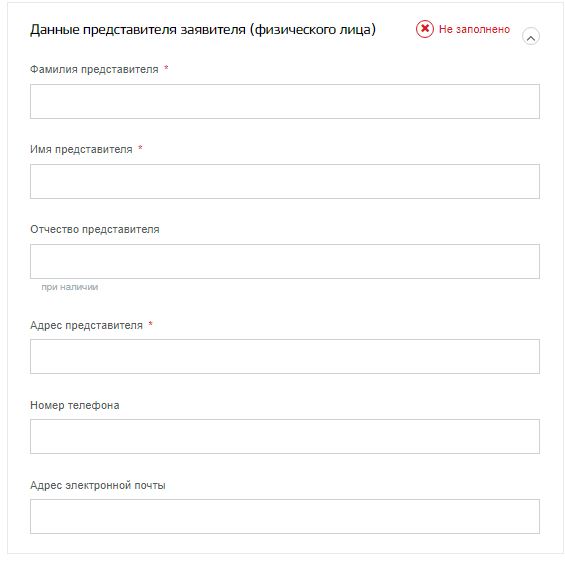
Task: Click the 'Имя представителя' field label
Action: tap(81, 149)
